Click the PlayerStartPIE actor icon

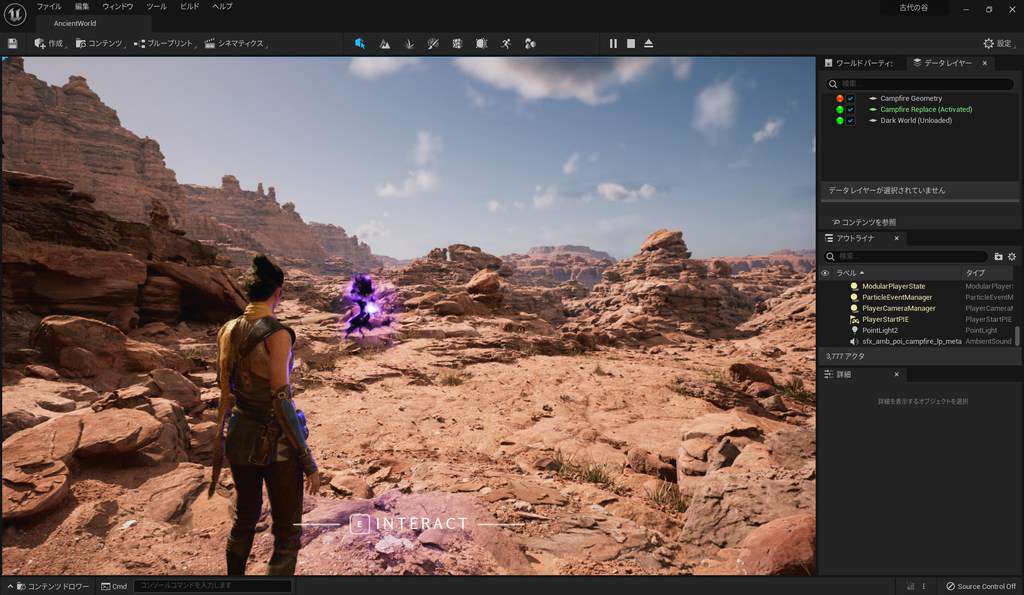pyautogui.click(x=854, y=319)
